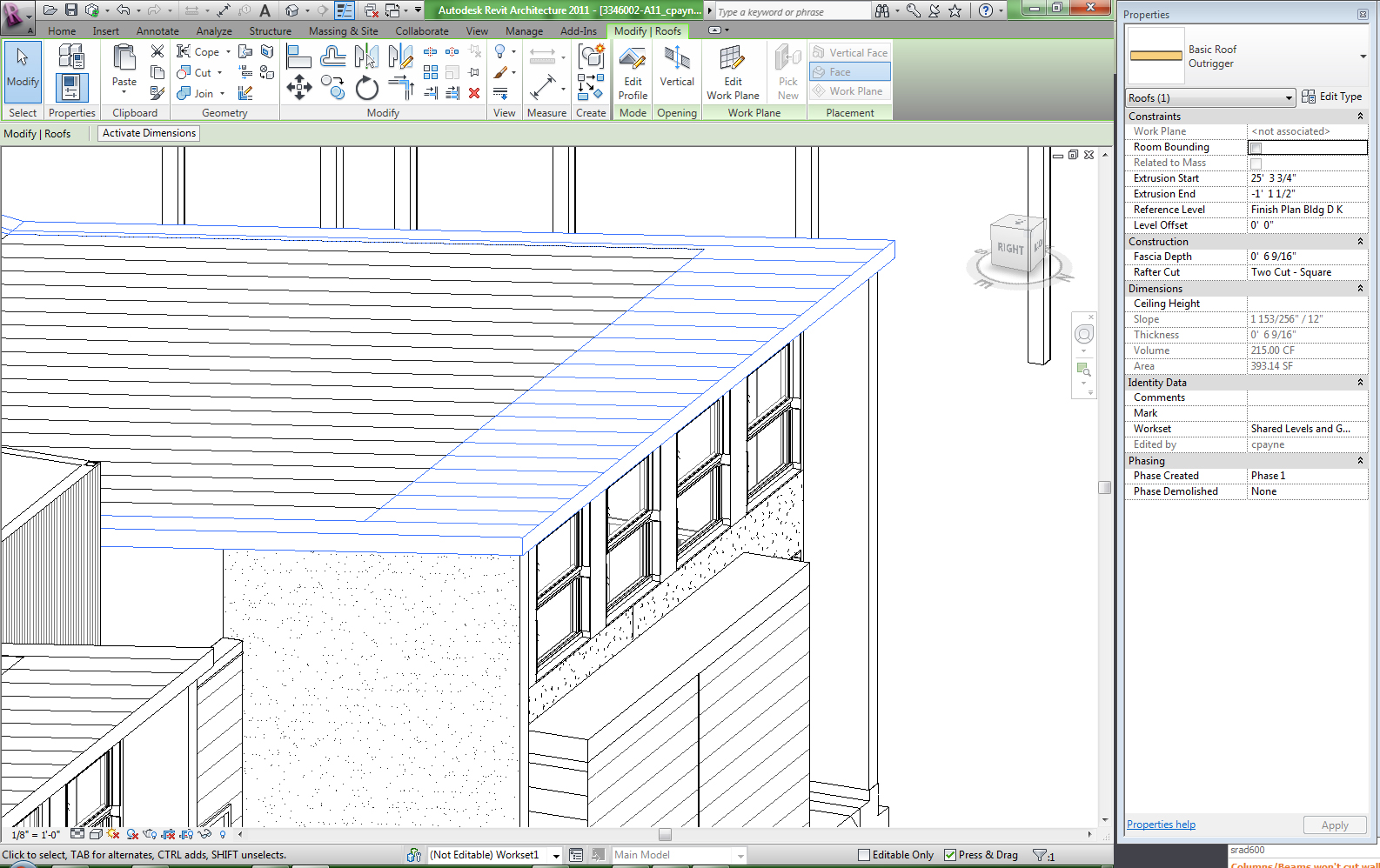The height and width of the screenshot is (868, 1380).
Task: Select the Rotate tool in Modify panel
Action: pyautogui.click(x=367, y=88)
